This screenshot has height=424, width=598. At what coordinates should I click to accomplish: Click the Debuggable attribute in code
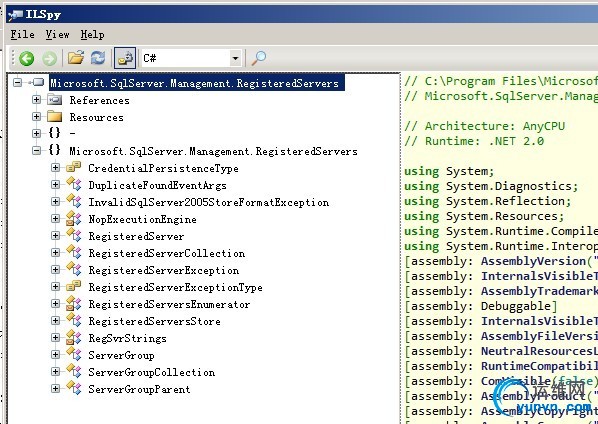(515, 306)
